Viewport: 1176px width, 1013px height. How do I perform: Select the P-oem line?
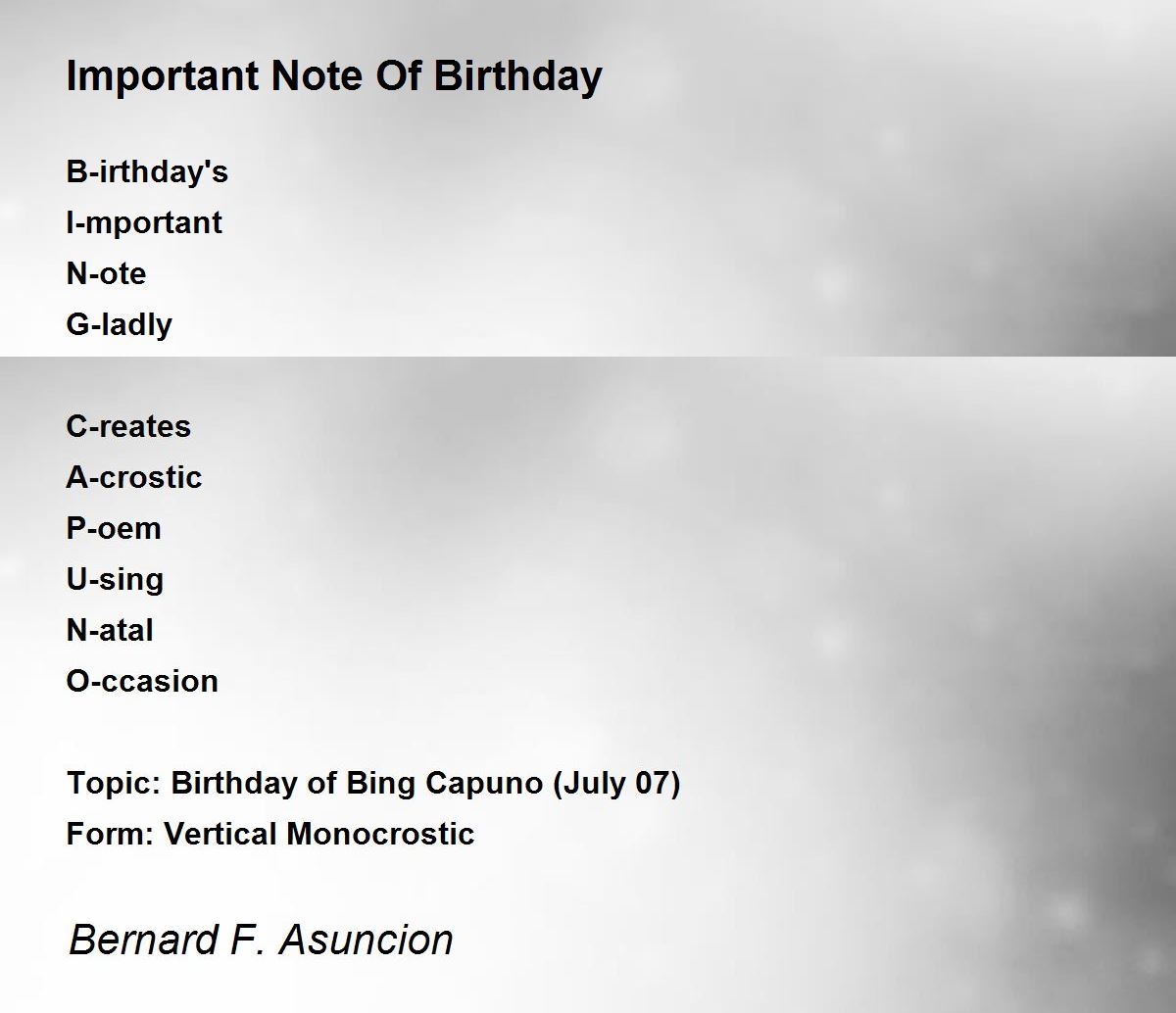click(114, 528)
